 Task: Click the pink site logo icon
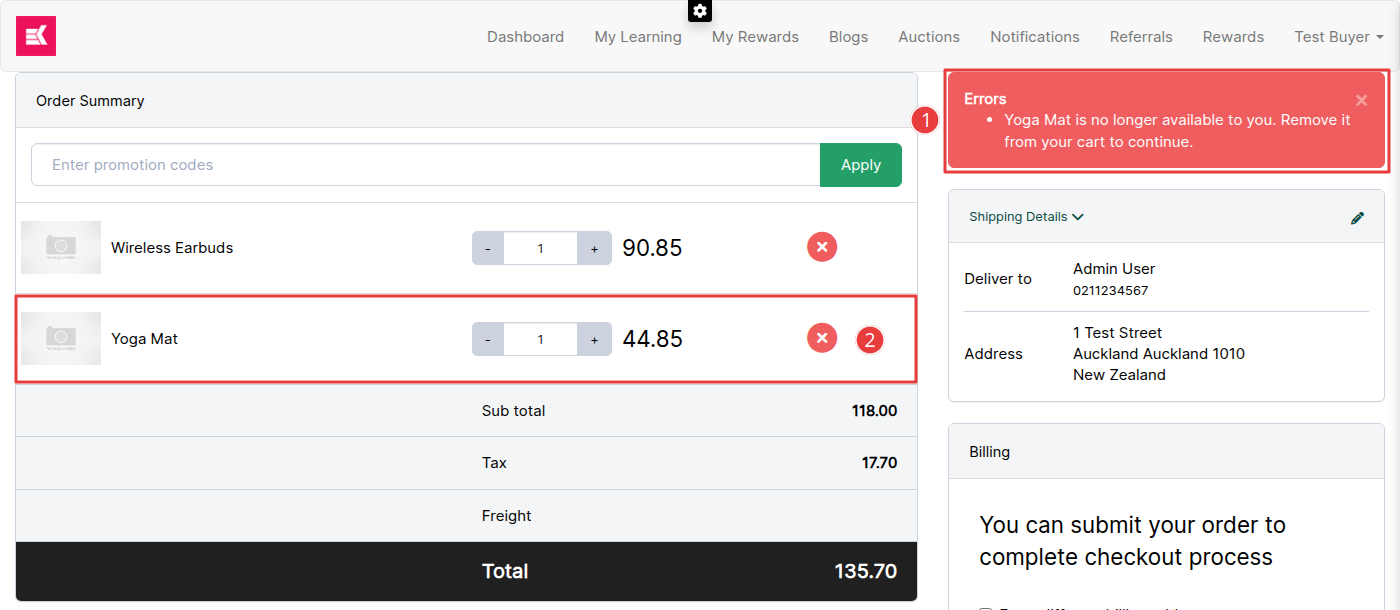coord(36,36)
